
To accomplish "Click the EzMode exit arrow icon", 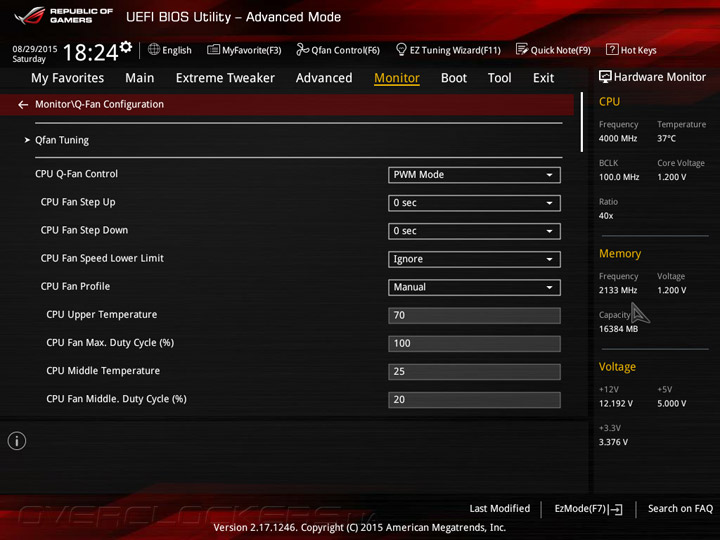I will point(616,509).
